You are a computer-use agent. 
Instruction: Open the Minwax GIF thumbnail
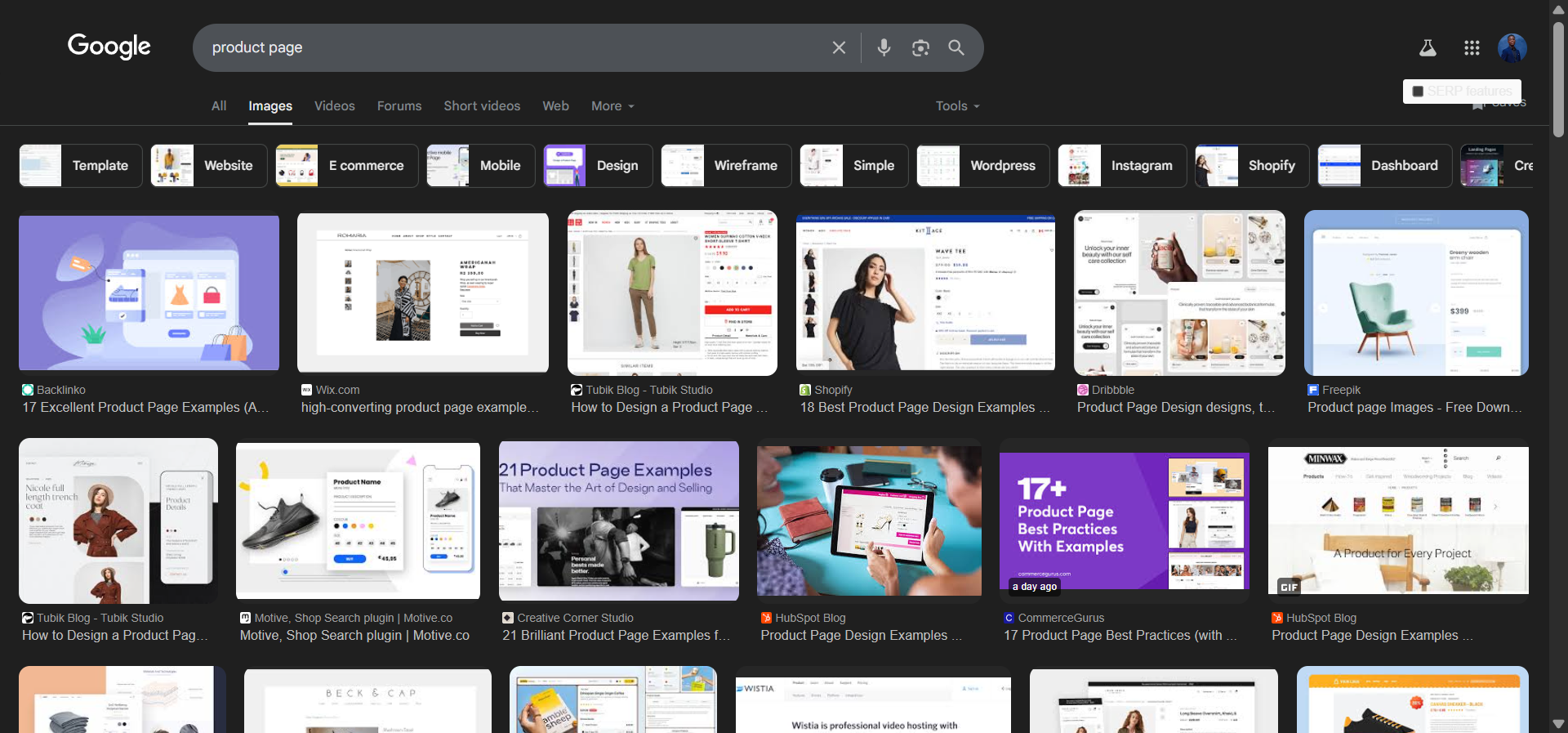1398,521
